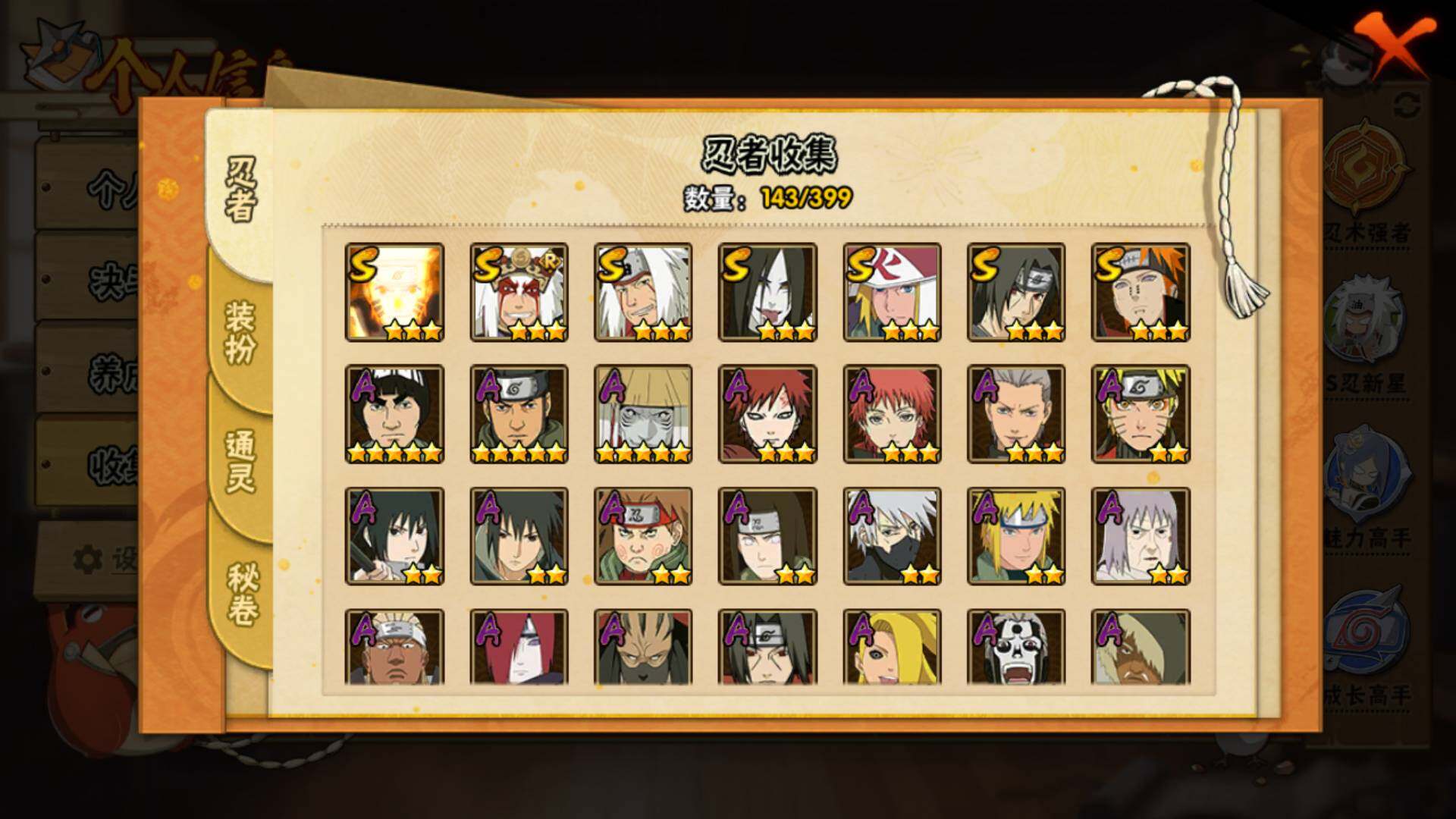Close the ninja collection panel with orange X
This screenshot has width=1456, height=819.
coord(1394,44)
